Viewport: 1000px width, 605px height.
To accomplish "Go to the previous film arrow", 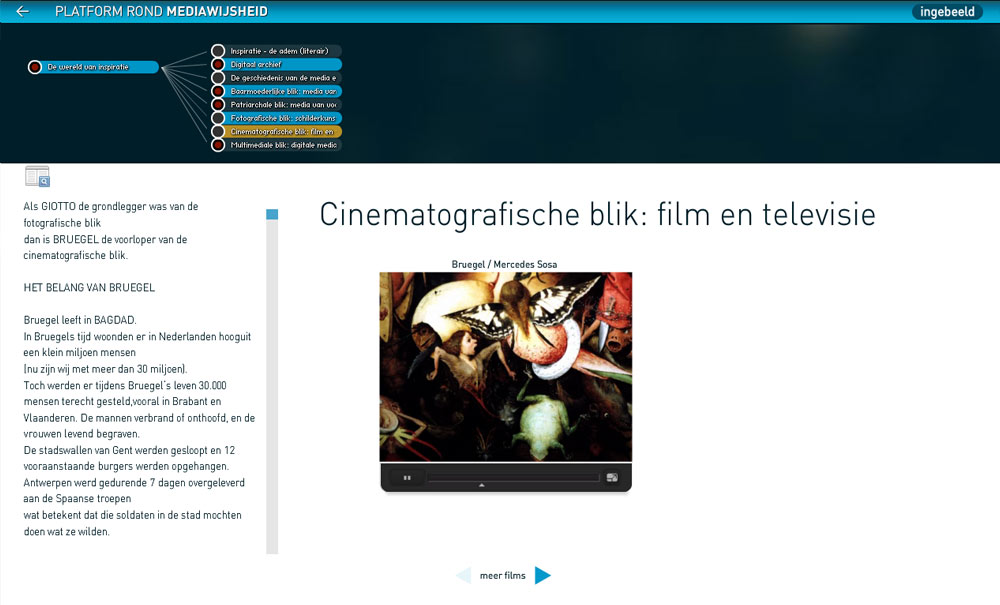I will click(x=464, y=575).
